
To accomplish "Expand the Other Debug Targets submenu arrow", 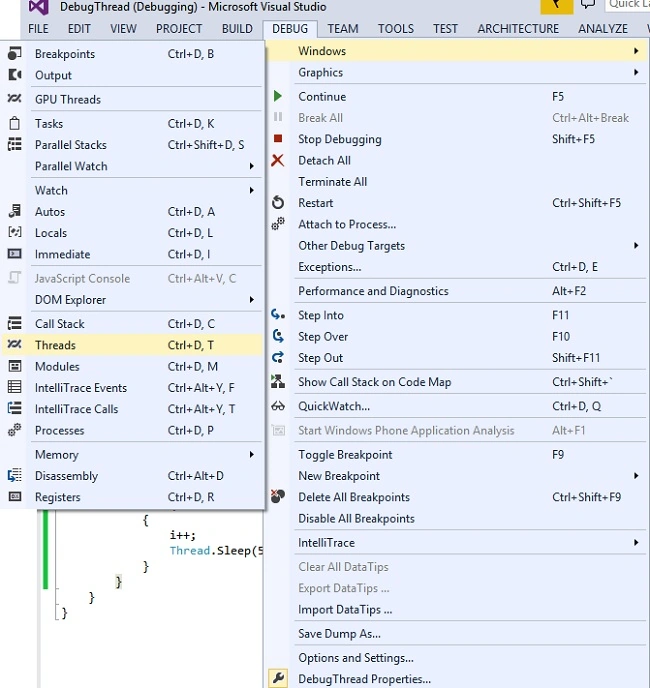I will (x=636, y=245).
